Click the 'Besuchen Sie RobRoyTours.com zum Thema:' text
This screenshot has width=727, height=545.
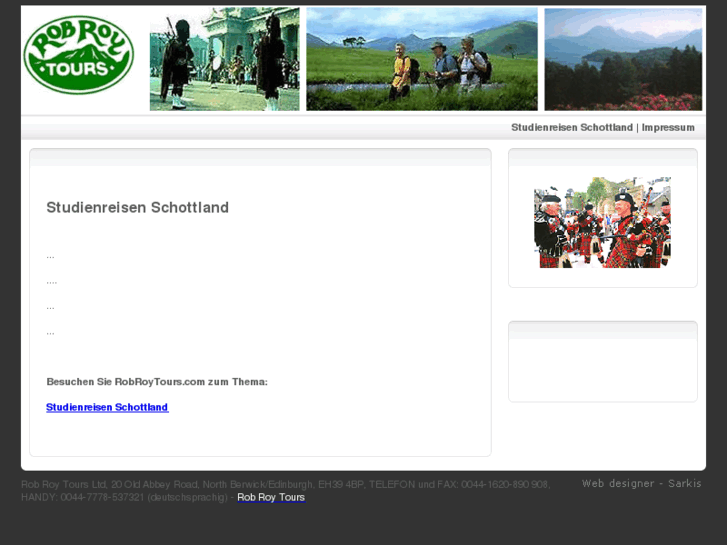(157, 382)
